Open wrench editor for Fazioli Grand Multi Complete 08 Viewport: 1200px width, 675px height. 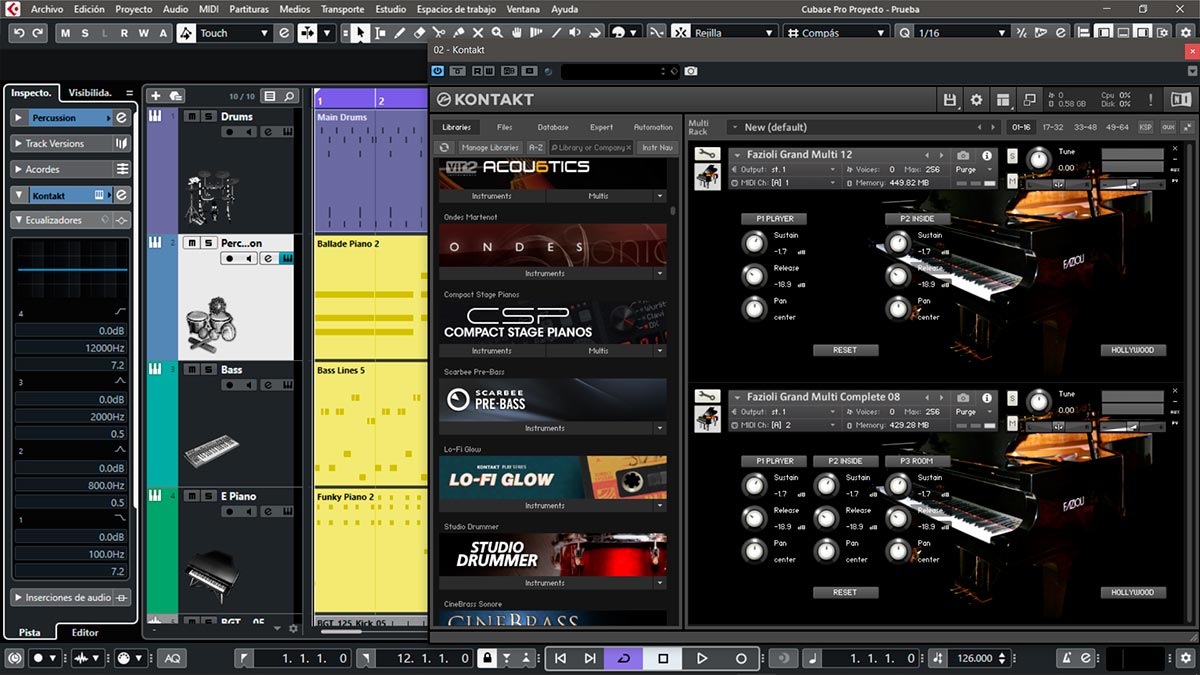point(708,396)
